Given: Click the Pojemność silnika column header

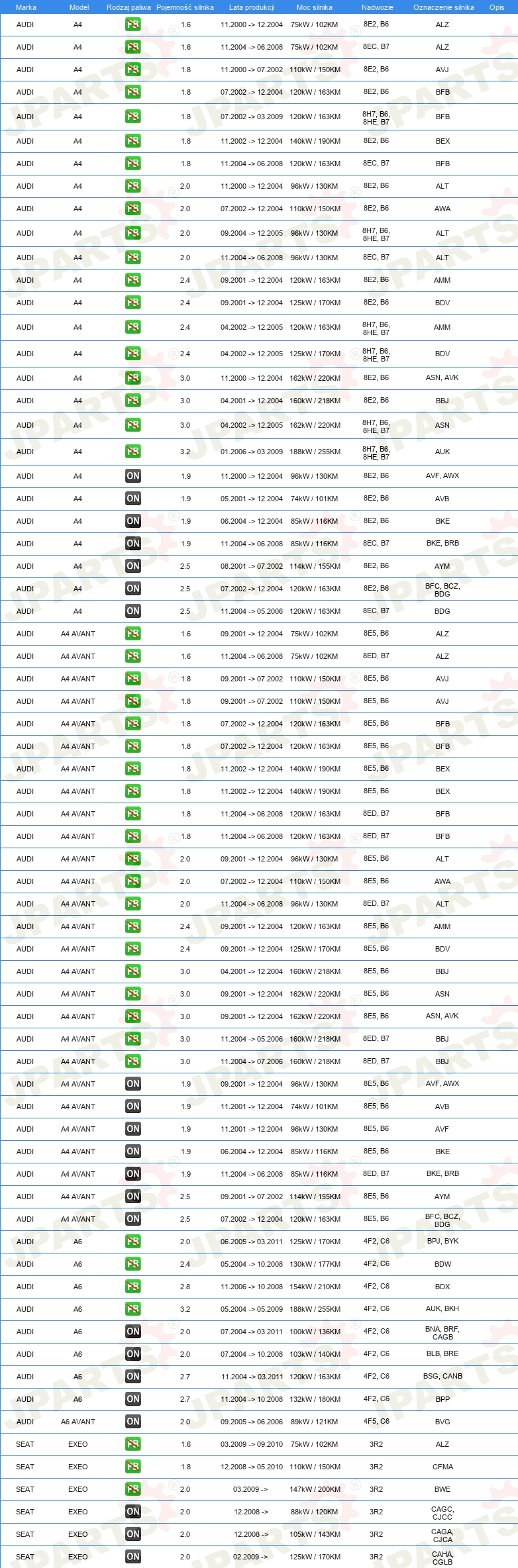Looking at the screenshot, I should [x=185, y=7].
